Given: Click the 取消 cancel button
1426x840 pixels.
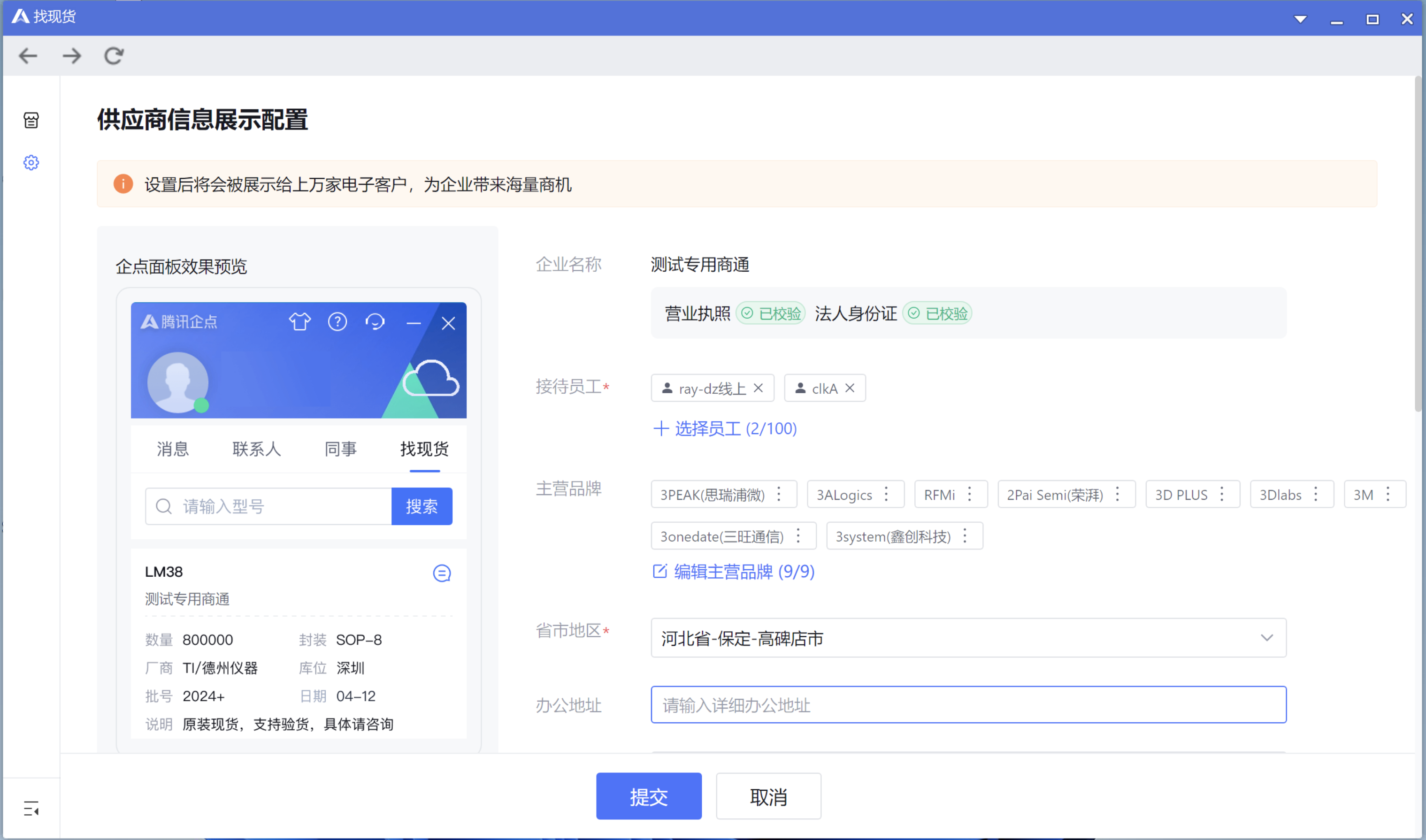Looking at the screenshot, I should [768, 796].
